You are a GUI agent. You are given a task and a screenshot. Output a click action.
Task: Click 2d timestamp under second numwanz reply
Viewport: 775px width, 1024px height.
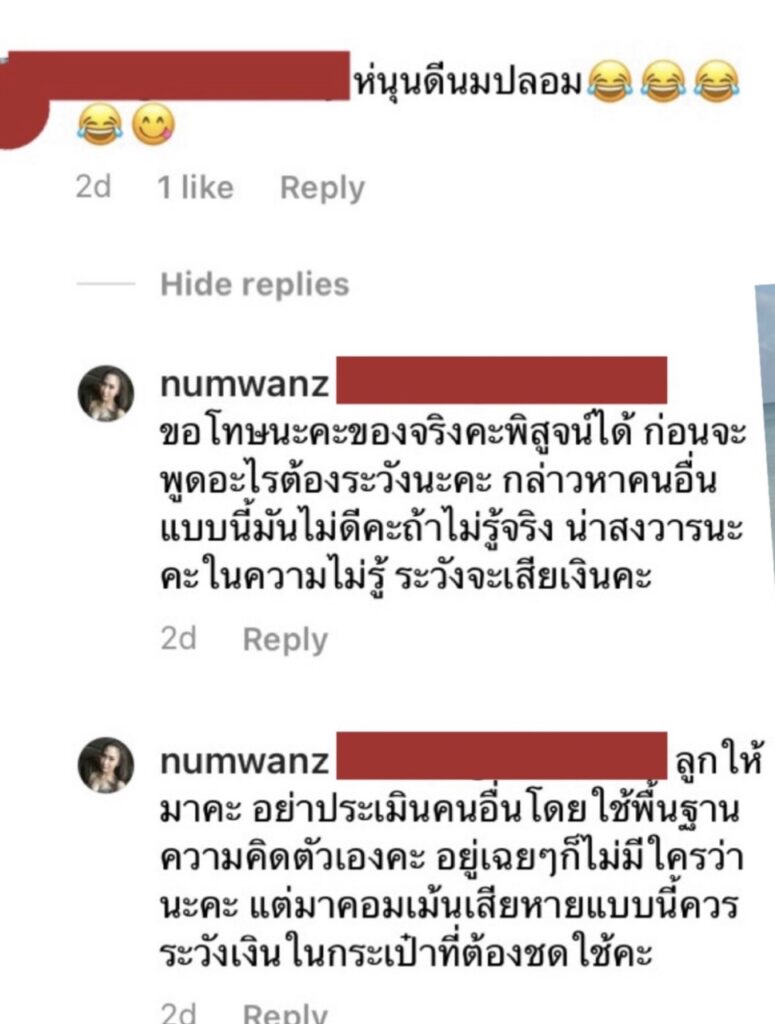click(178, 1013)
